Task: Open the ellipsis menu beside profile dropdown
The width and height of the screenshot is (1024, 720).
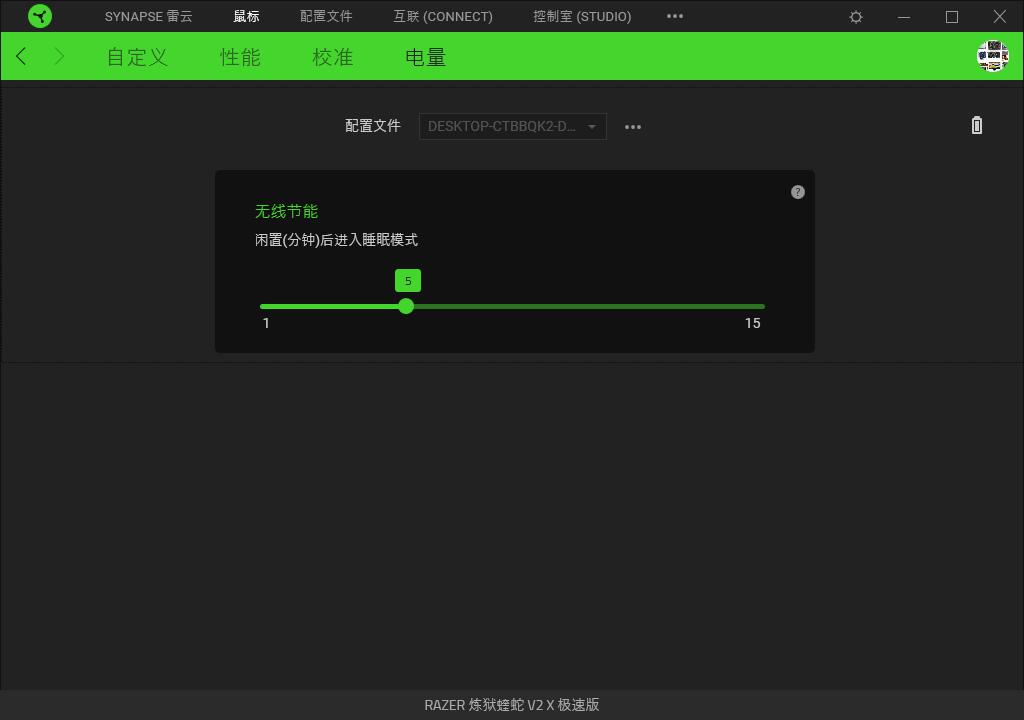Action: tap(633, 127)
